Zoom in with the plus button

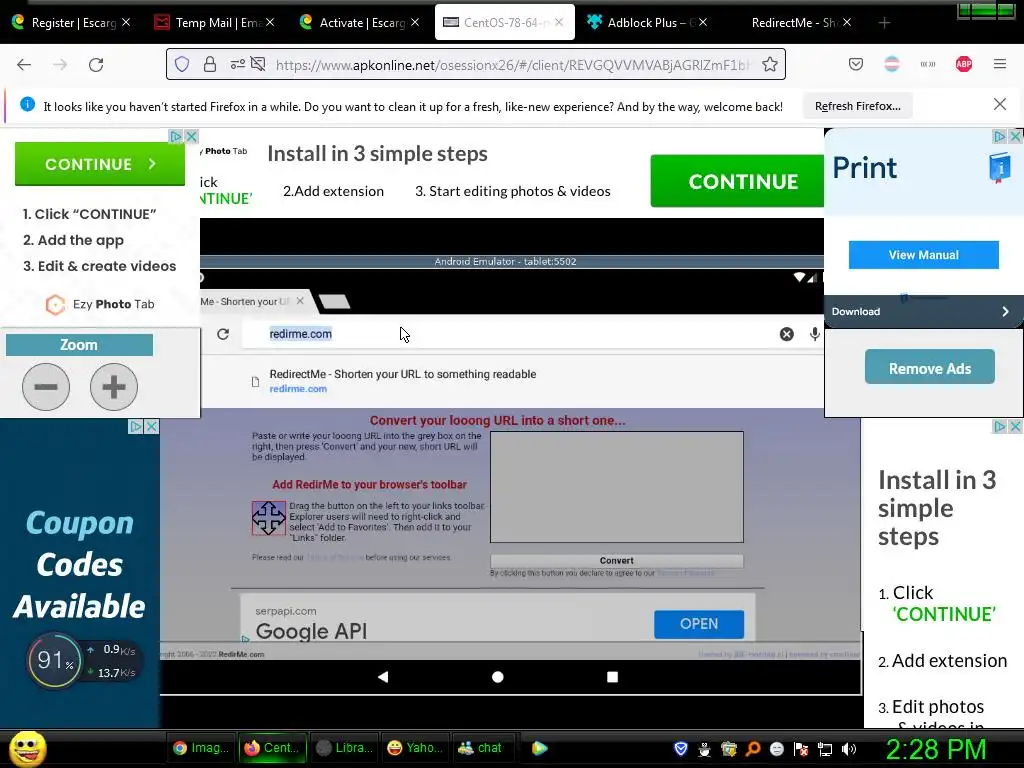[114, 387]
